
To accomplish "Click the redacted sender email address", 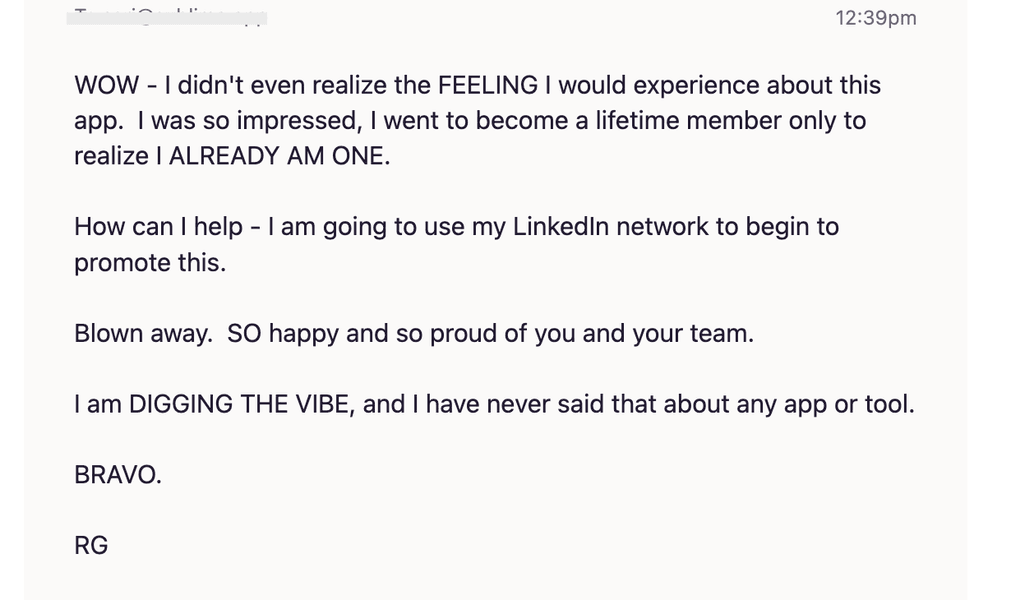I will 167,17.
